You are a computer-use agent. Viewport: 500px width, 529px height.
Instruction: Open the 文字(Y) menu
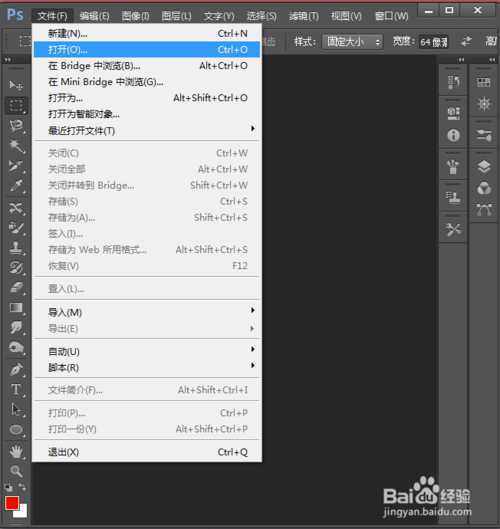219,16
